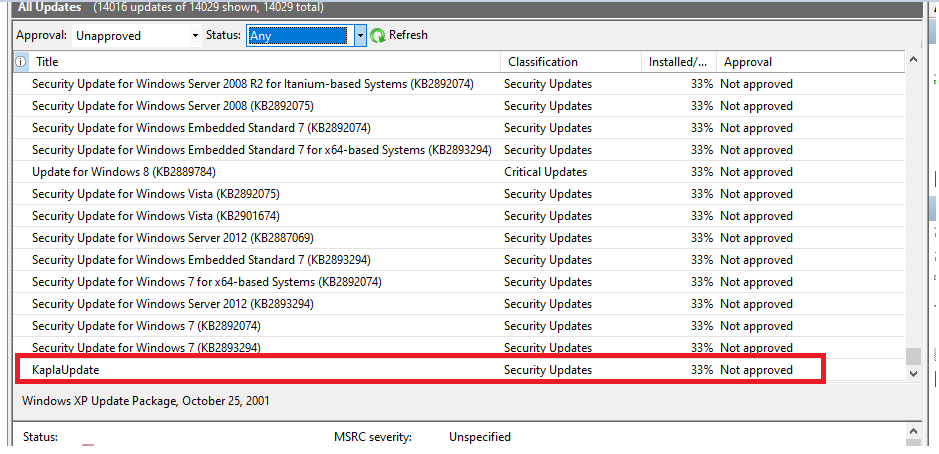The width and height of the screenshot is (939, 454).
Task: Click the update list scroll-down arrow
Action: tap(911, 371)
